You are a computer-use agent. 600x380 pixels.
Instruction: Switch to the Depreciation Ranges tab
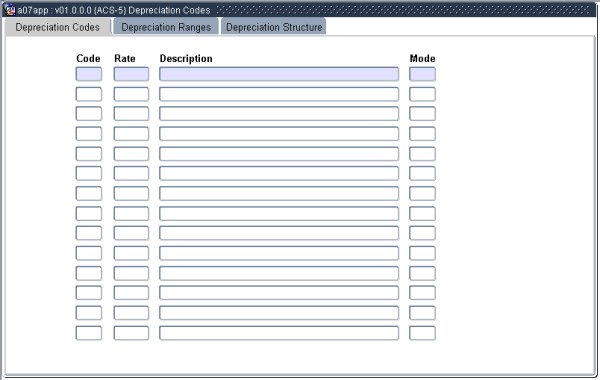166,27
